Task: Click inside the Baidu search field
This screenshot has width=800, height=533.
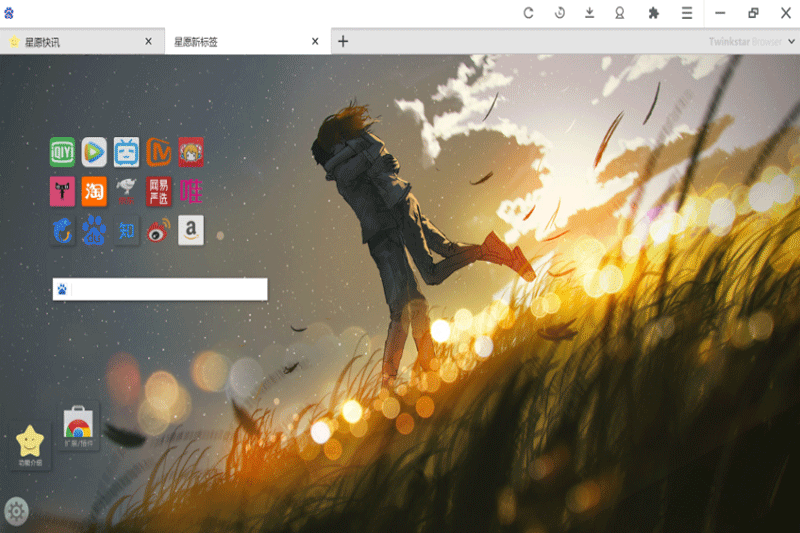Action: pos(168,289)
